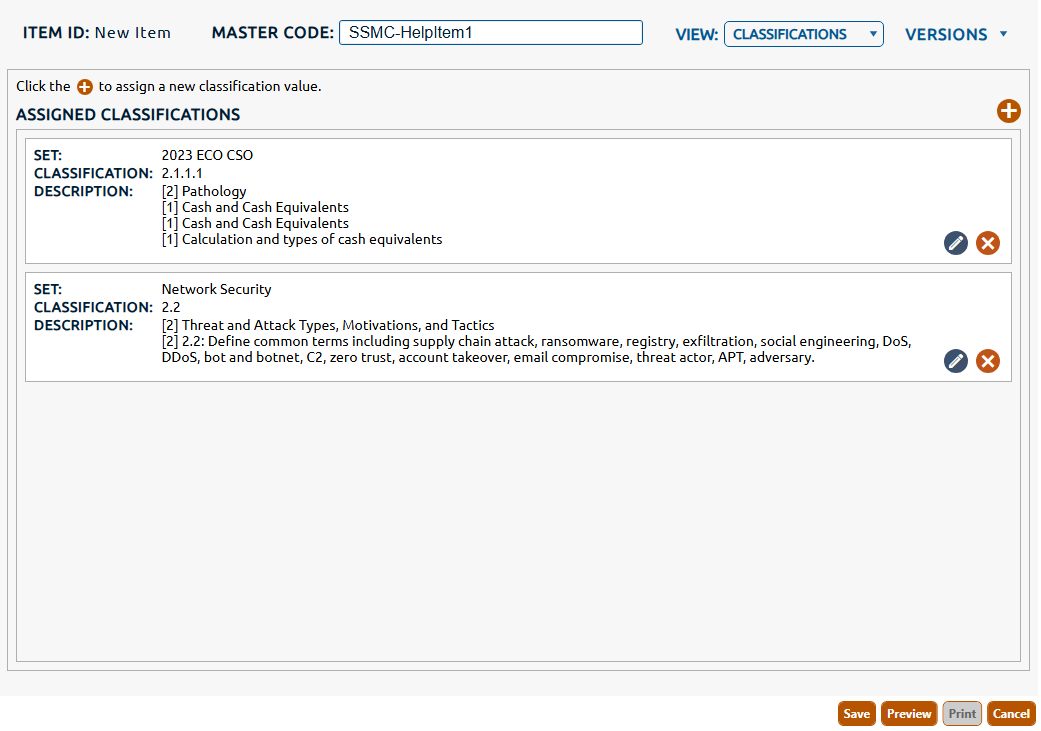Click classification value 2.1.1.1
Image resolution: width=1041 pixels, height=731 pixels.
coord(182,173)
